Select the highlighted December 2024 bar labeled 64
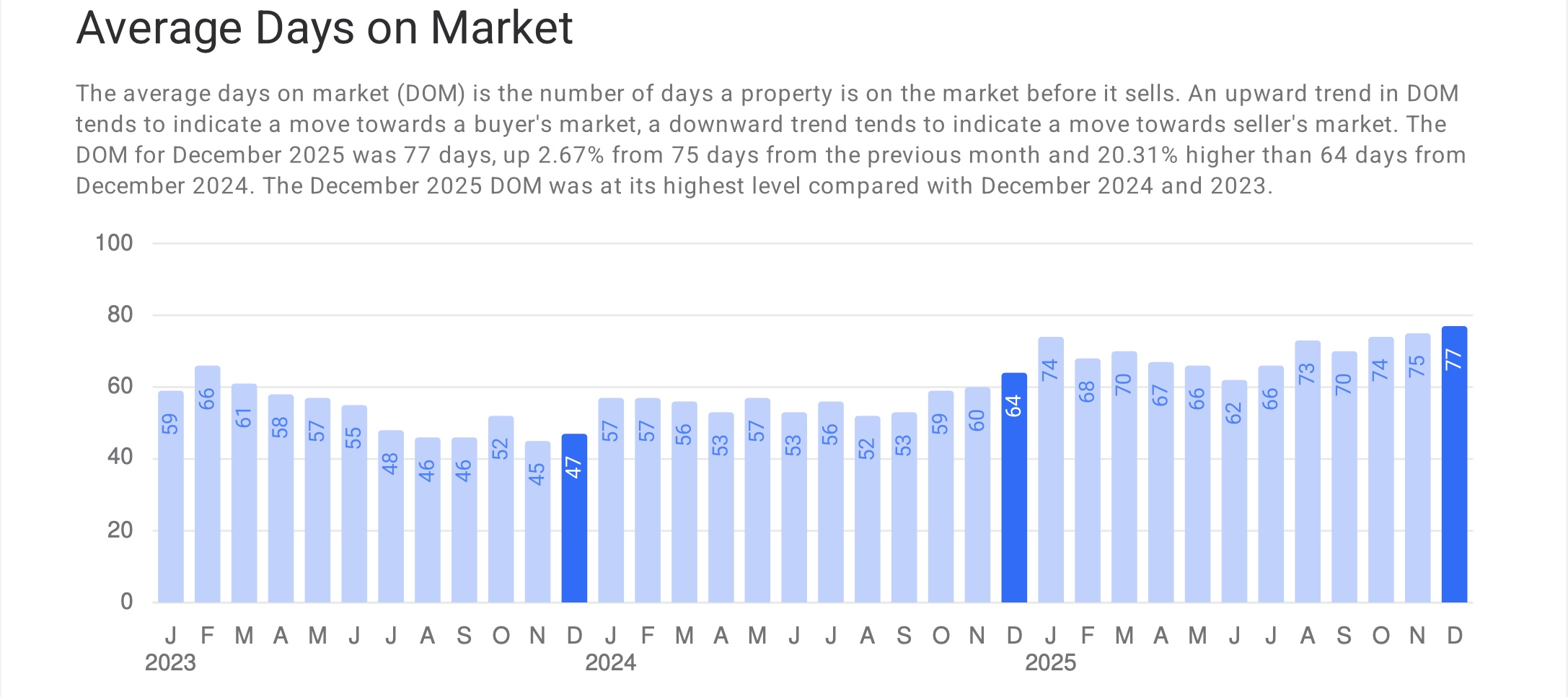This screenshot has height=697, width=1568. click(1014, 488)
